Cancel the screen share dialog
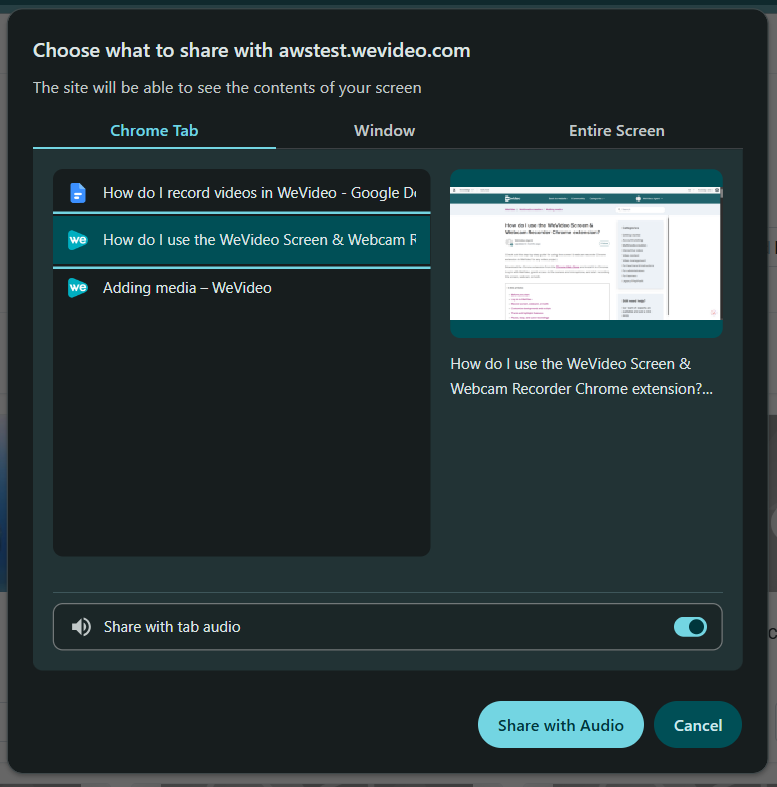Screen dimensions: 777x787 (x=698, y=725)
